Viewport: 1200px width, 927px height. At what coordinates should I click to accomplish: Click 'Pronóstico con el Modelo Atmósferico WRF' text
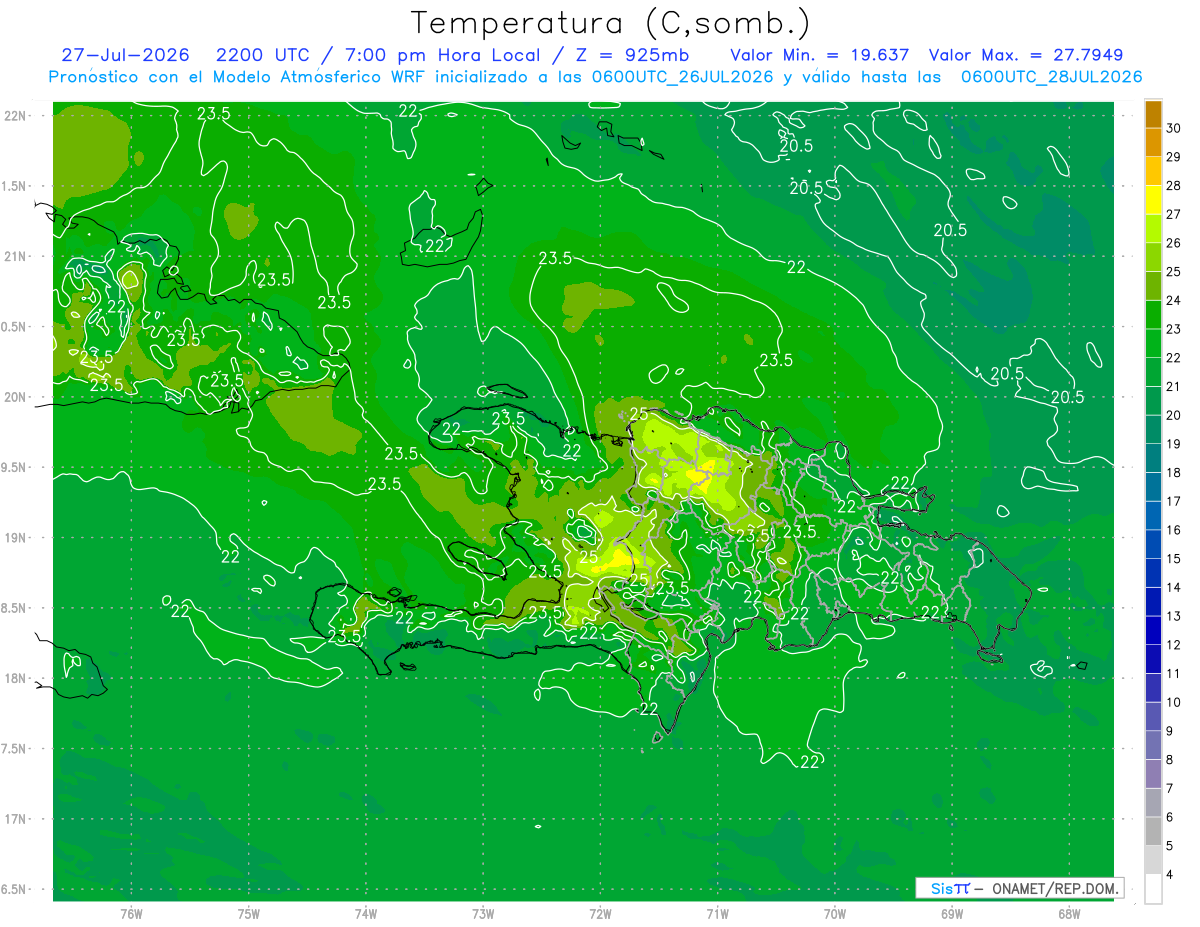(x=237, y=77)
